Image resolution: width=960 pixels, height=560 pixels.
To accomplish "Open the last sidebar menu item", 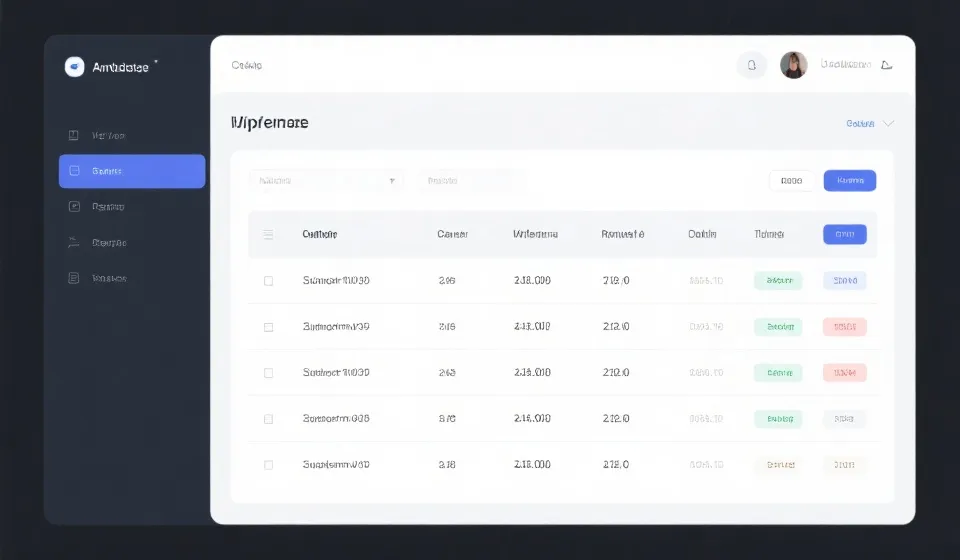I will tap(109, 278).
